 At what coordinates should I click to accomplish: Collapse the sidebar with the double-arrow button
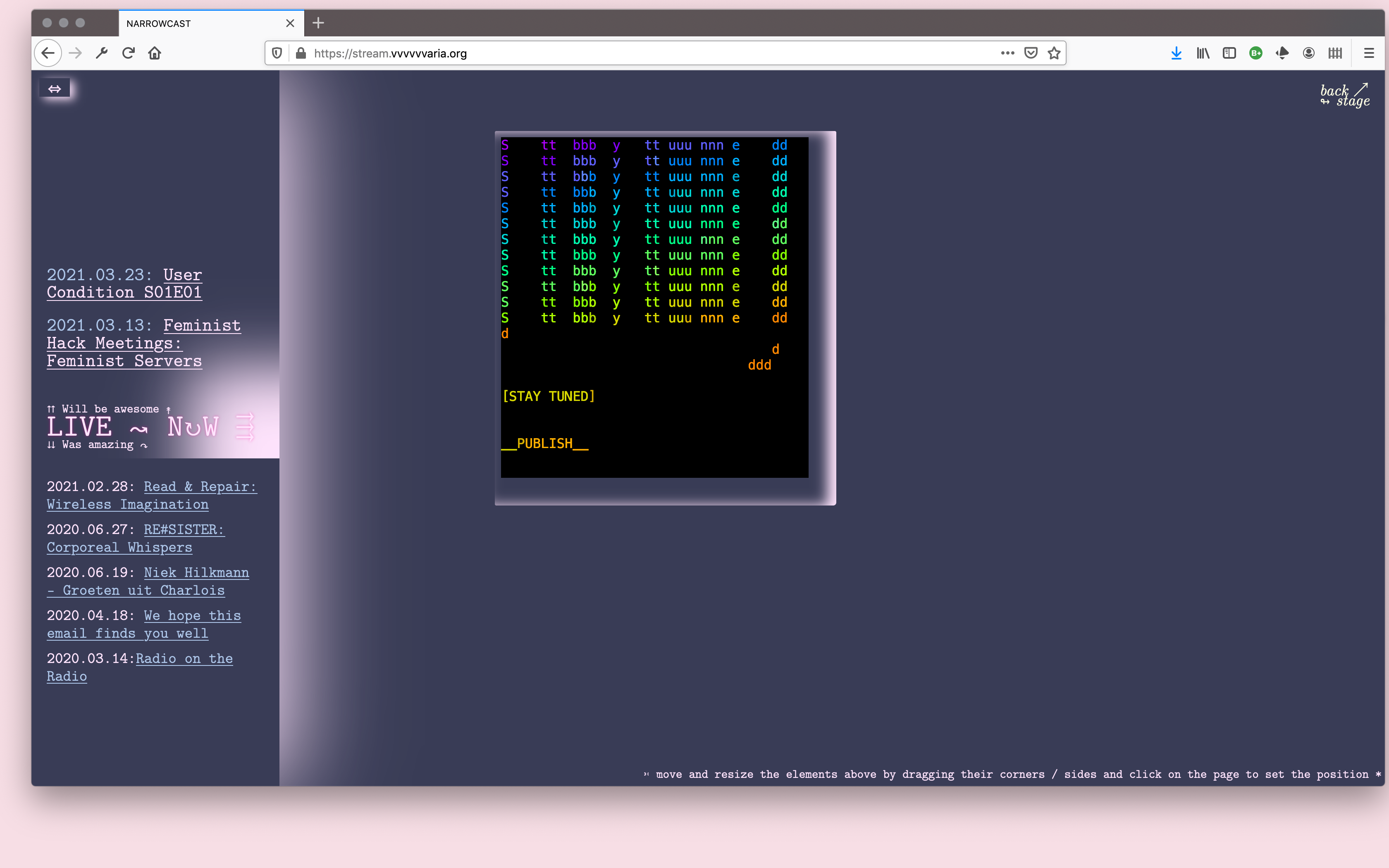(x=55, y=88)
